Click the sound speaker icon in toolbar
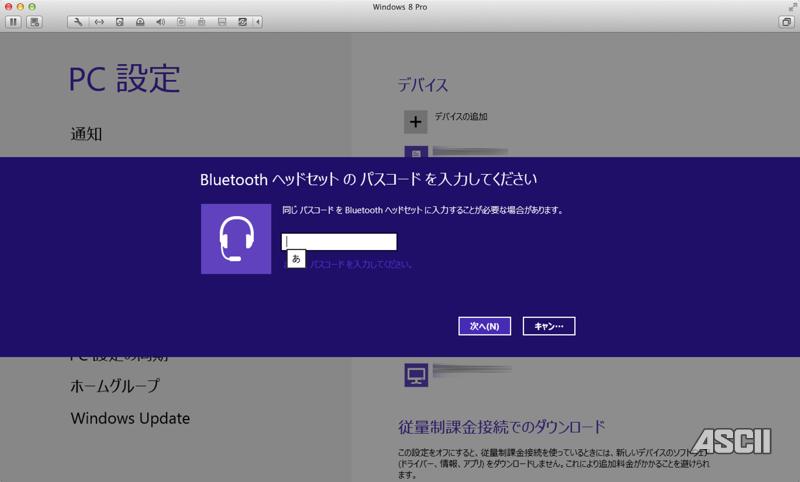The height and width of the screenshot is (482, 800). [160, 22]
